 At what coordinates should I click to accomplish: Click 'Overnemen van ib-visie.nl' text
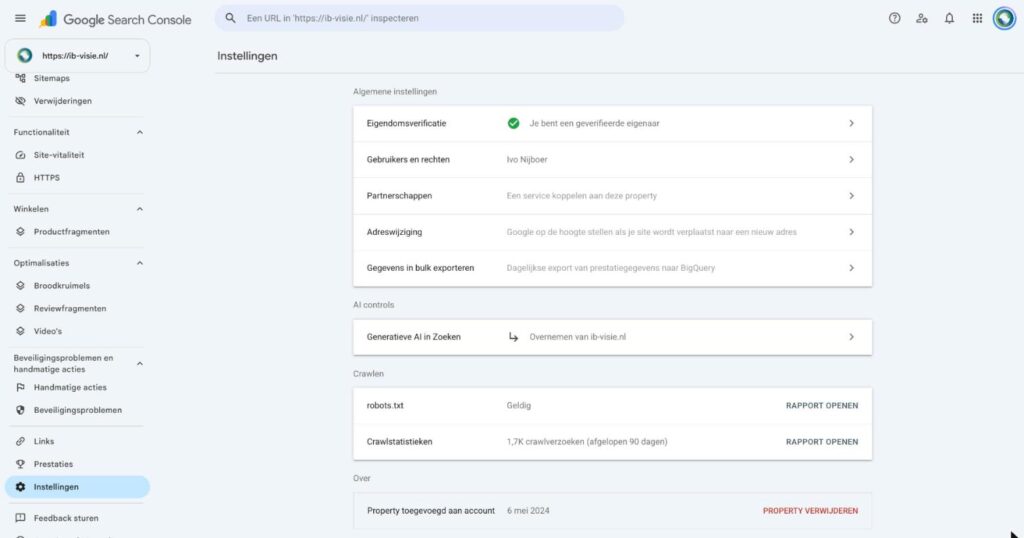(x=577, y=338)
